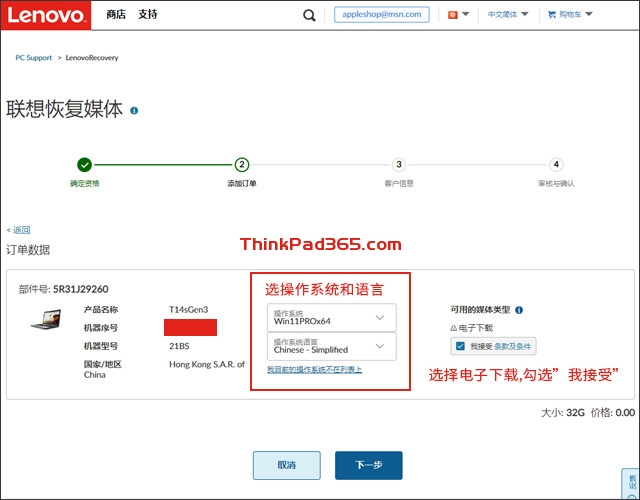Open the 中文简体 language dropdown
This screenshot has width=640, height=500.
coord(508,15)
